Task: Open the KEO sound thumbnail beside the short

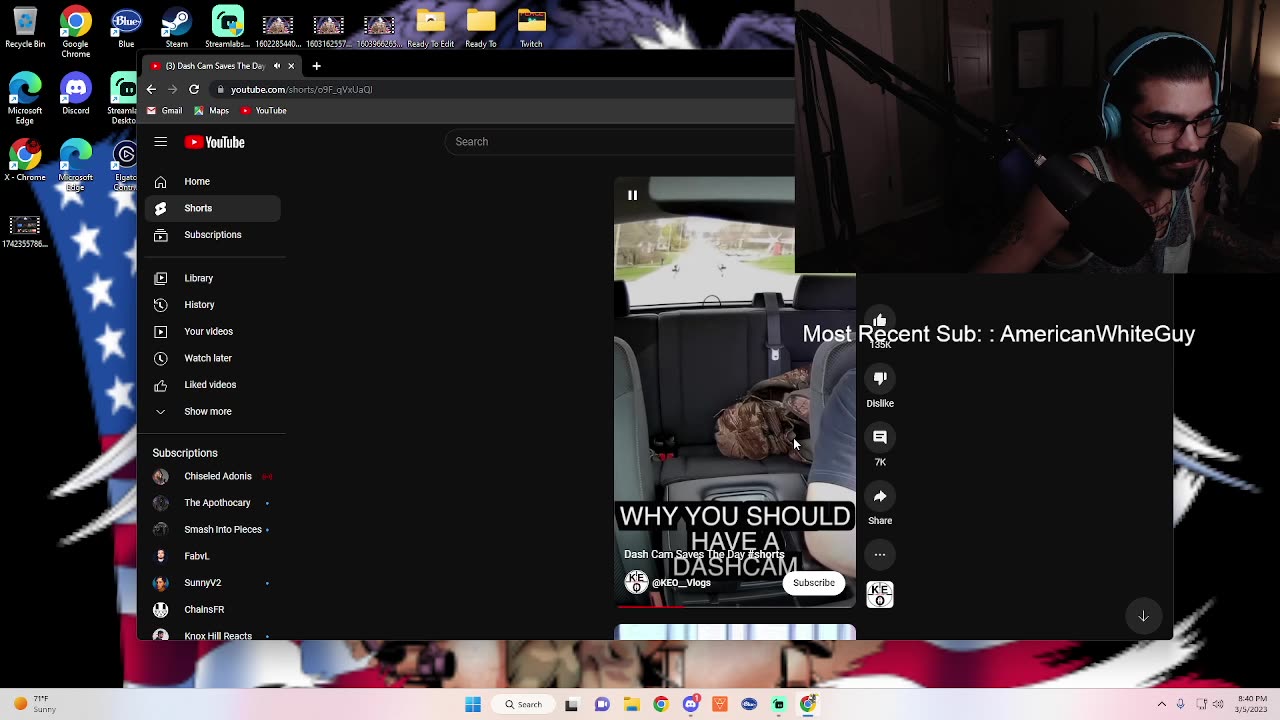Action: (x=880, y=595)
